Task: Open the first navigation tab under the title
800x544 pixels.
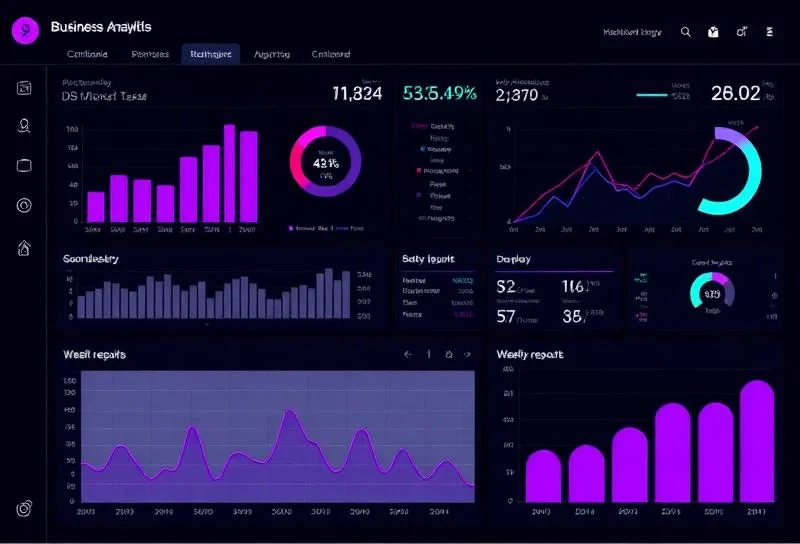Action: pos(87,55)
